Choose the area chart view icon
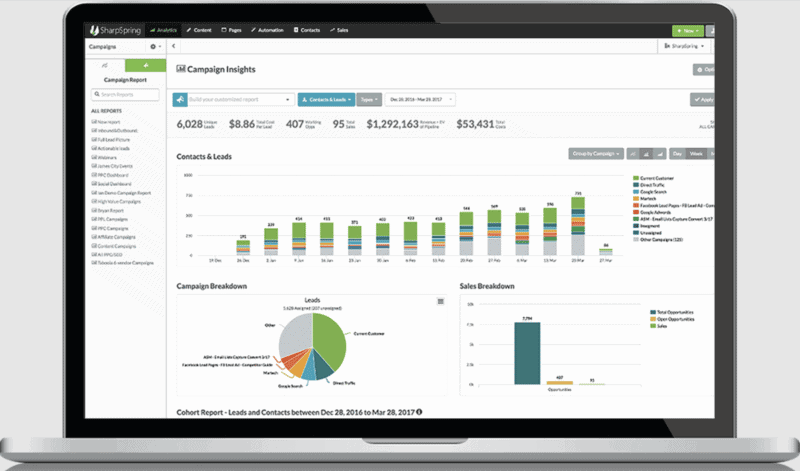The image size is (800, 471). pos(660,154)
